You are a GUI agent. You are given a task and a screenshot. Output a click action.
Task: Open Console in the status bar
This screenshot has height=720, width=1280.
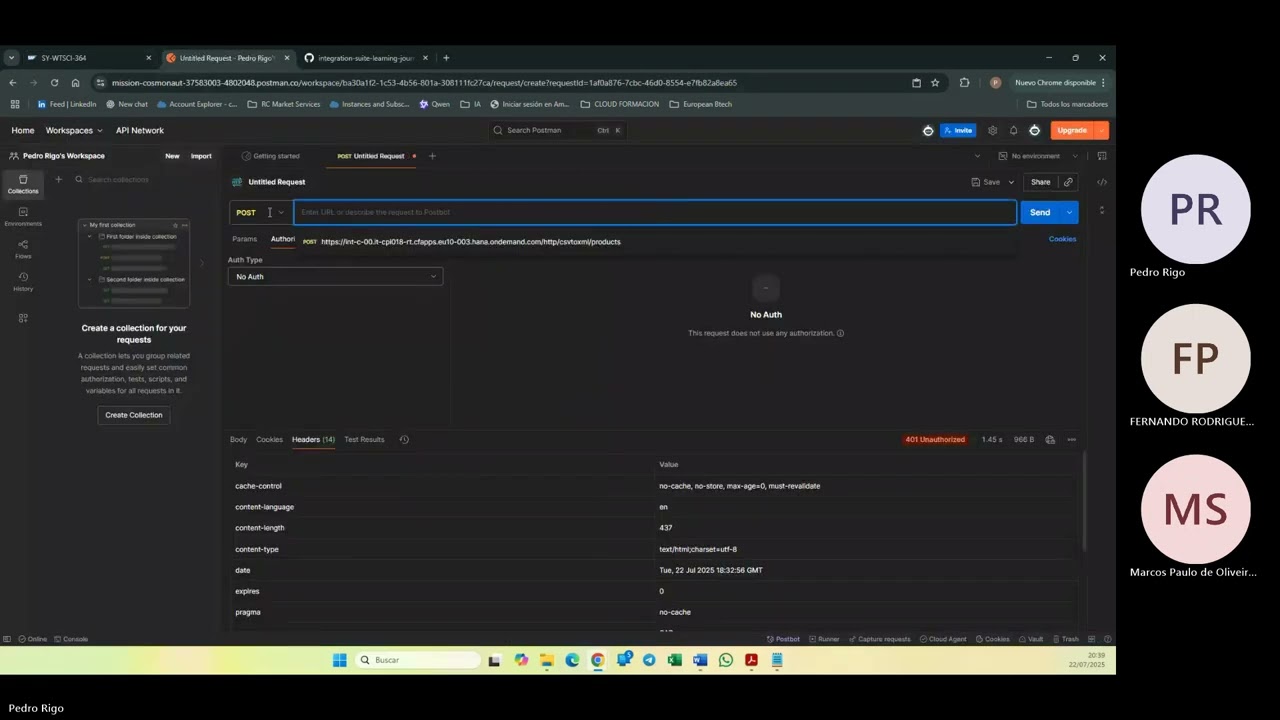[x=72, y=639]
